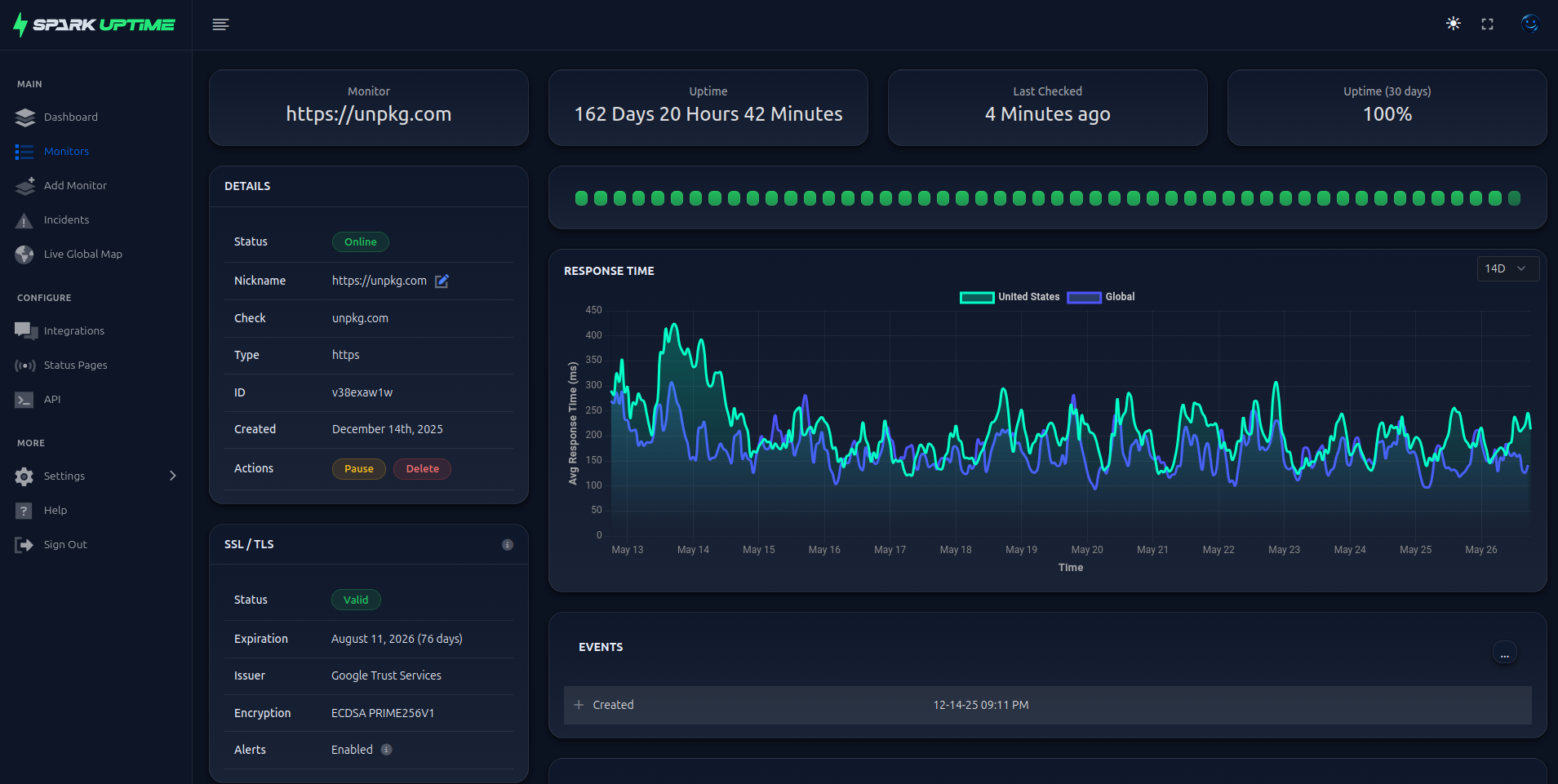Image resolution: width=1558 pixels, height=784 pixels.
Task: Enter fullscreen mode icon
Action: 1488,24
